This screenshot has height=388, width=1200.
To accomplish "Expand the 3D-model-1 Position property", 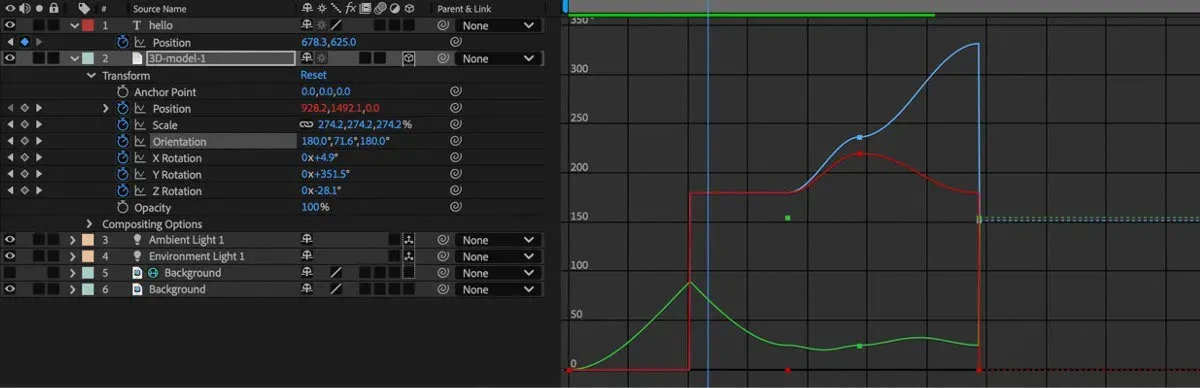I will [106, 108].
